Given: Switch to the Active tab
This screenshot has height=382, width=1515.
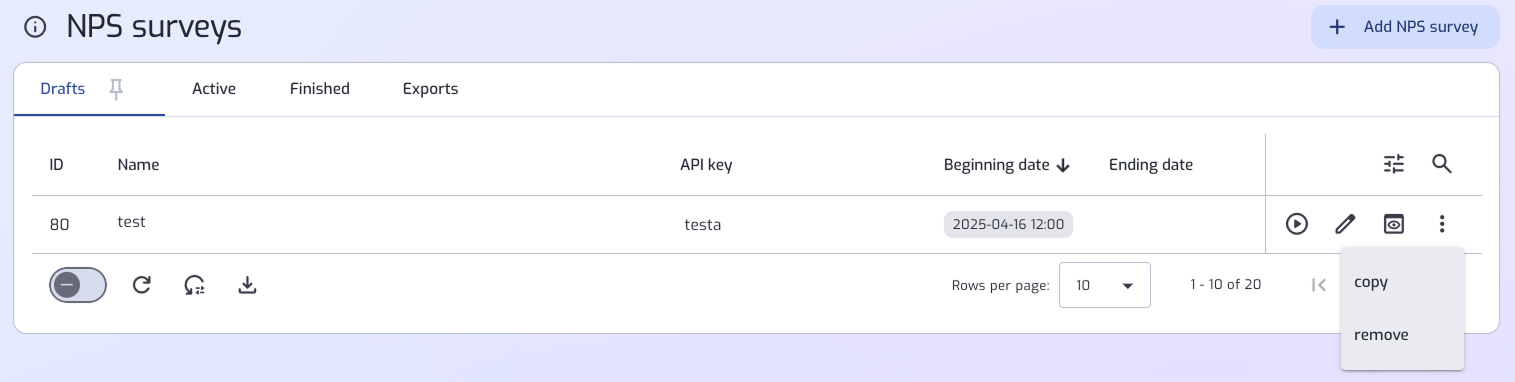Looking at the screenshot, I should pos(214,89).
